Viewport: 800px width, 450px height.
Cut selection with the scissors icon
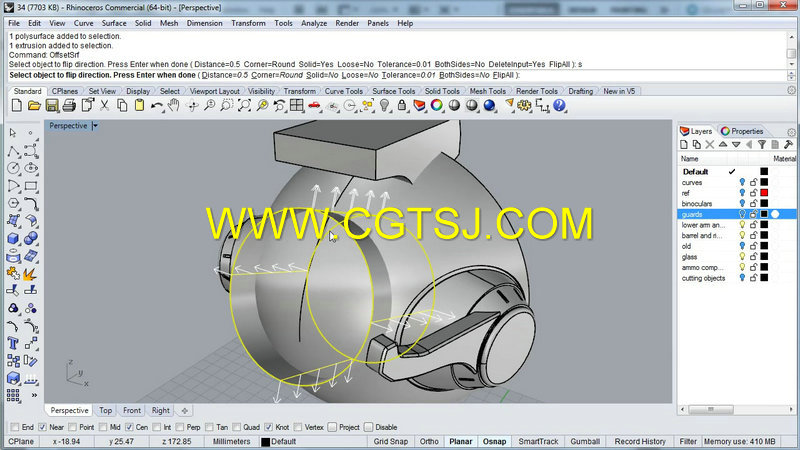pyautogui.click(x=105, y=106)
